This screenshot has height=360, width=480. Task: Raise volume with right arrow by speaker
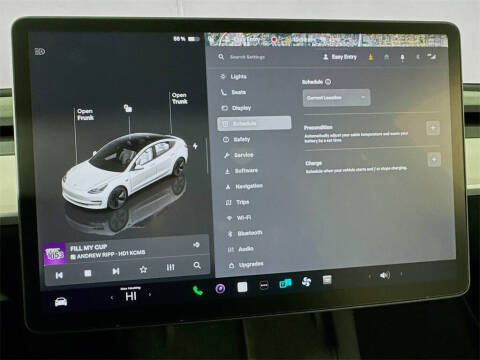401,274
